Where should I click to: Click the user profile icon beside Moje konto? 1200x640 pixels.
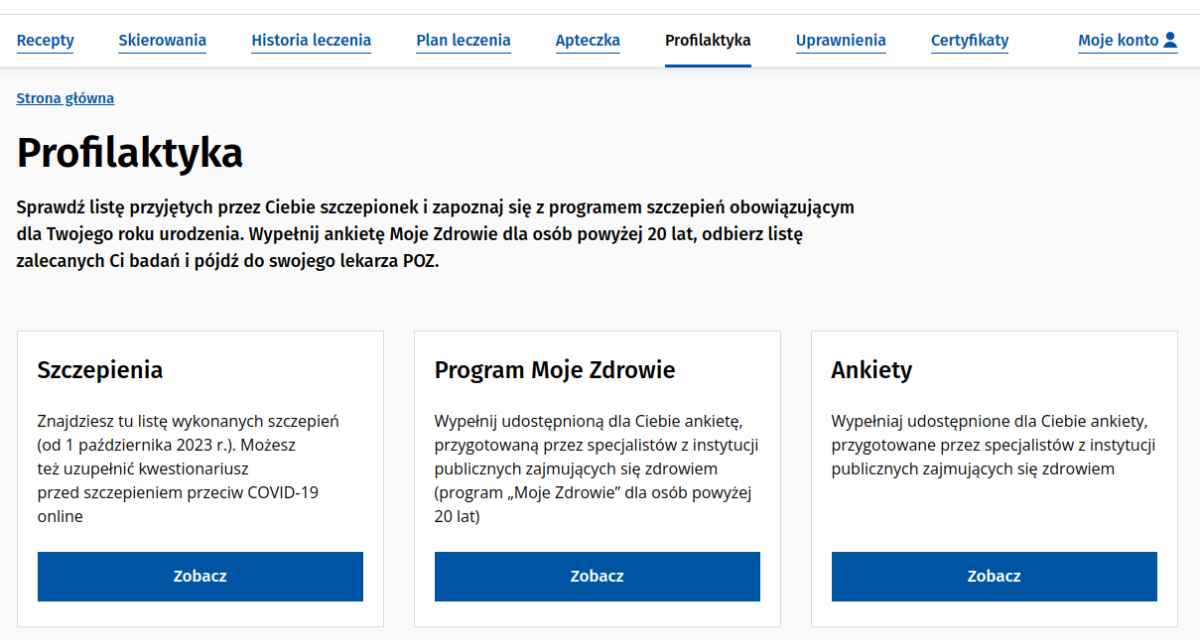(1170, 41)
